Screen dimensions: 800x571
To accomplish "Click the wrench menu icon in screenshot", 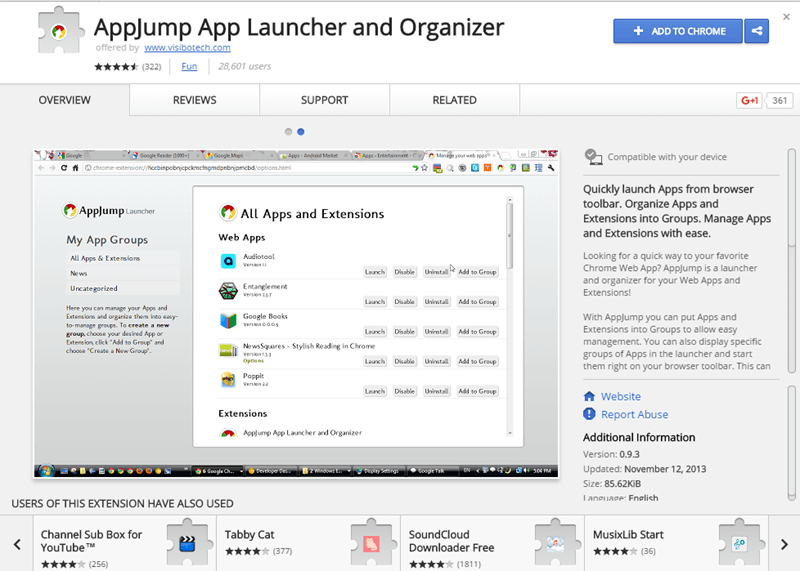I will 551,168.
